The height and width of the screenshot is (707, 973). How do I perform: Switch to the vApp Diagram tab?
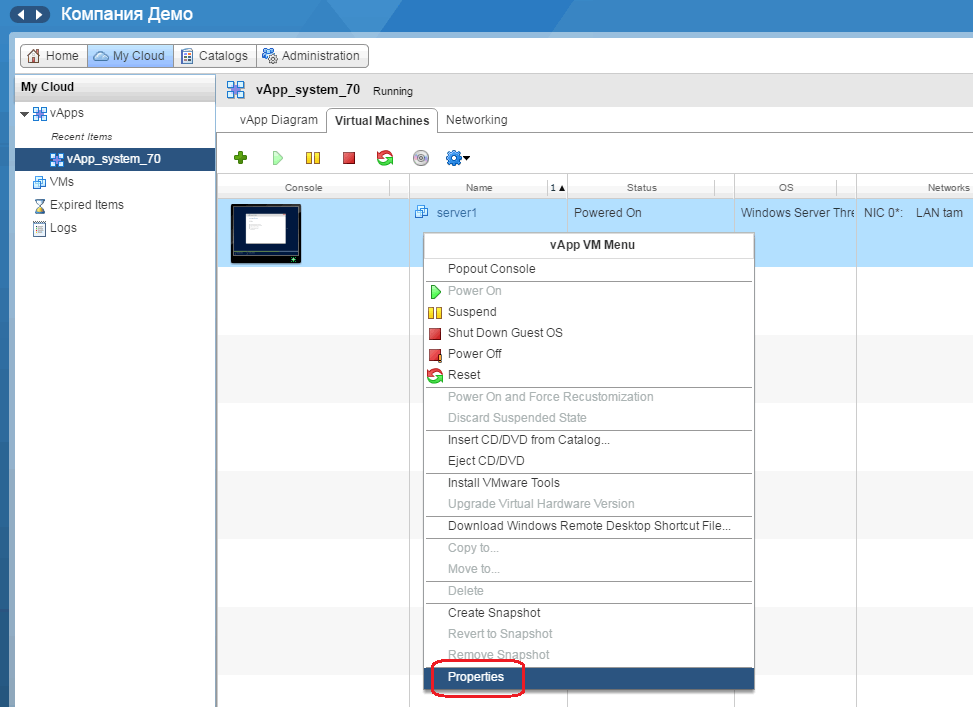click(279, 120)
